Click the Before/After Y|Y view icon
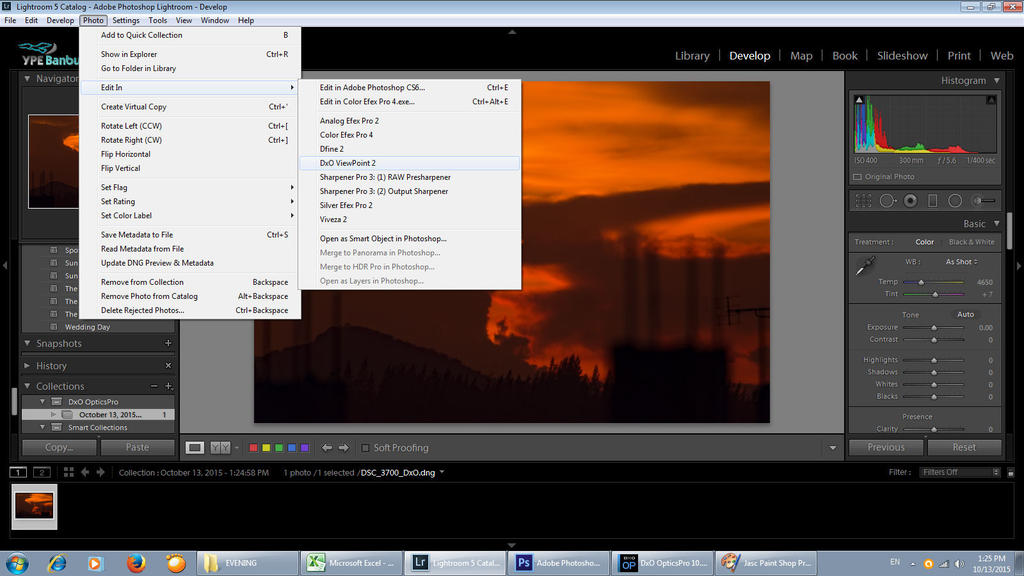The width and height of the screenshot is (1024, 576). (220, 448)
